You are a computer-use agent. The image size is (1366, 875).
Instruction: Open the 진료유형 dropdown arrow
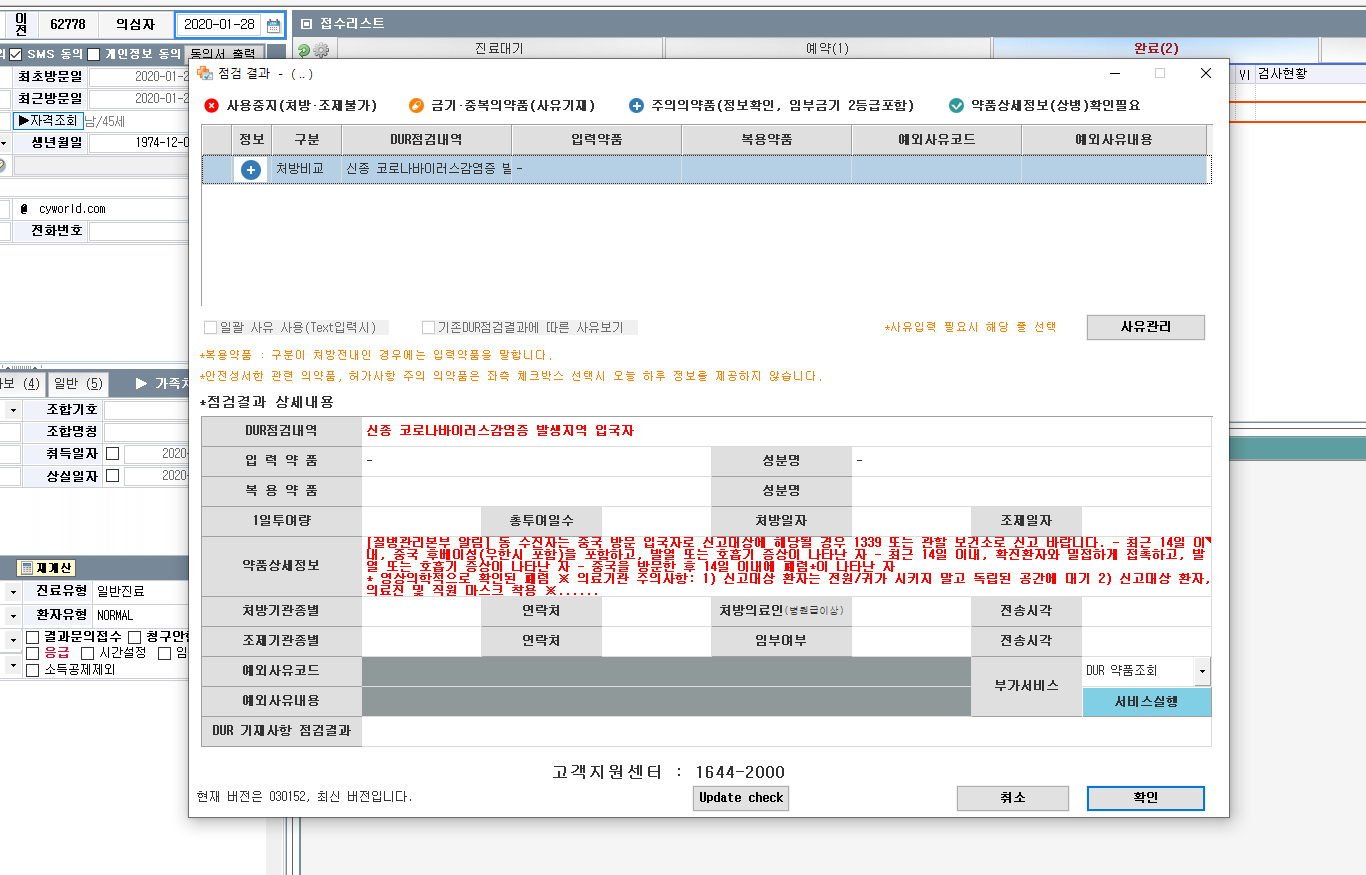pos(13,592)
